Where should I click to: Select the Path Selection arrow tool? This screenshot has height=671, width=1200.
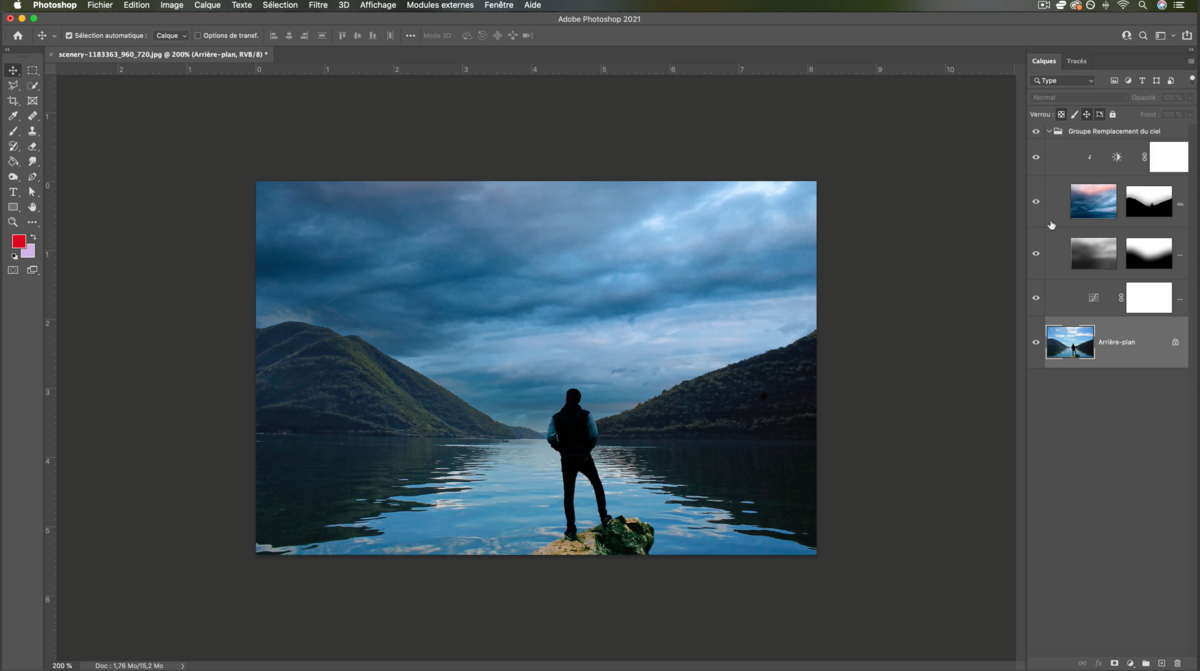click(x=32, y=192)
